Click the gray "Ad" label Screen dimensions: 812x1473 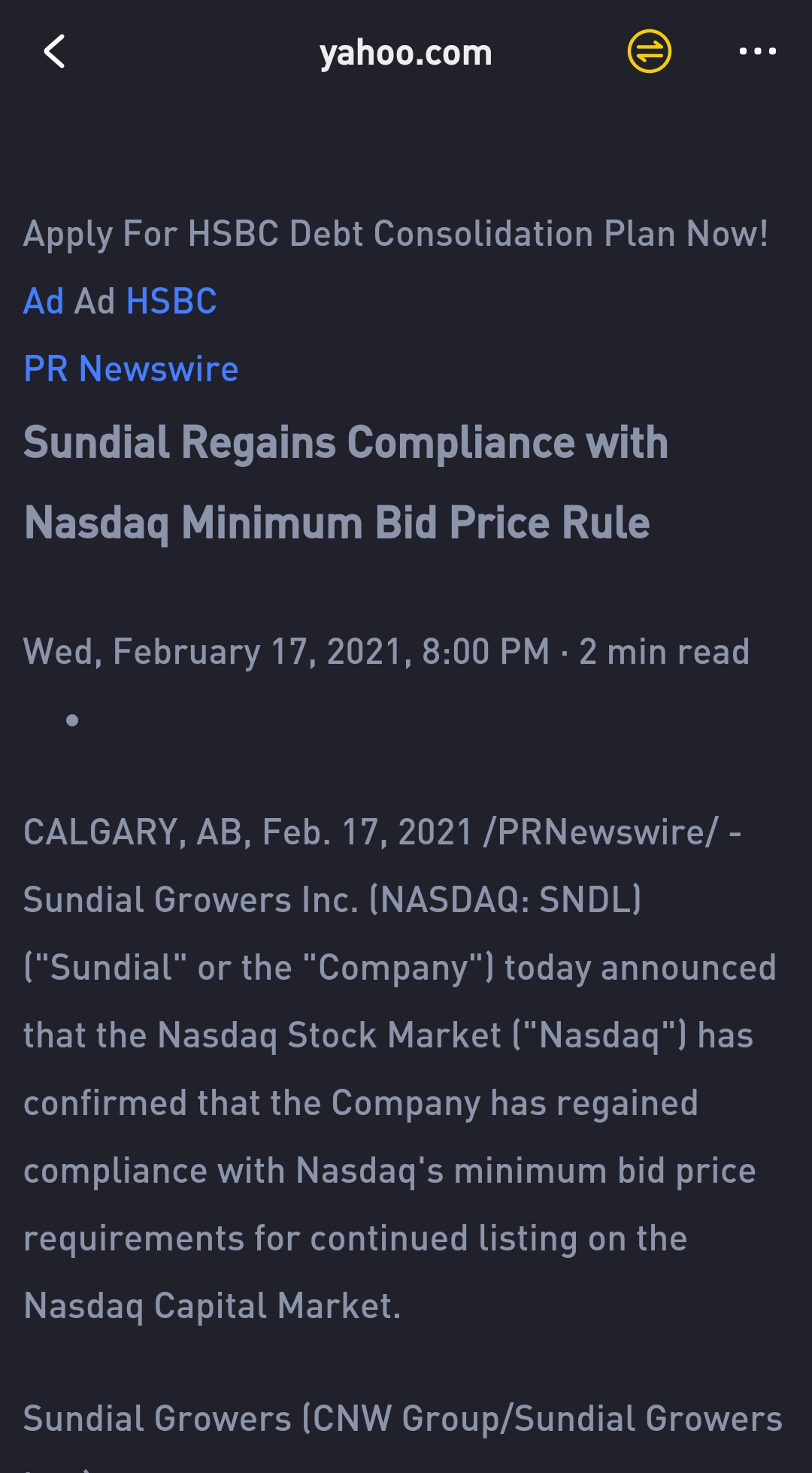click(95, 302)
